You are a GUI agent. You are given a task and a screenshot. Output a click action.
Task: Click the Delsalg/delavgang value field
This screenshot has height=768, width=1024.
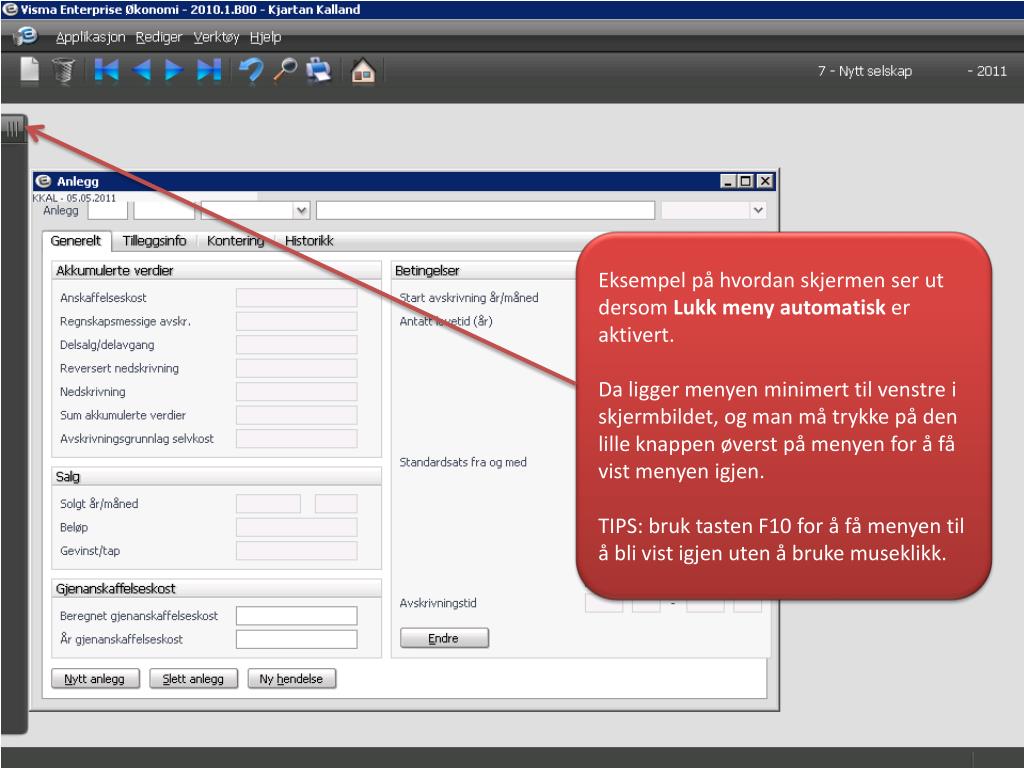(296, 344)
